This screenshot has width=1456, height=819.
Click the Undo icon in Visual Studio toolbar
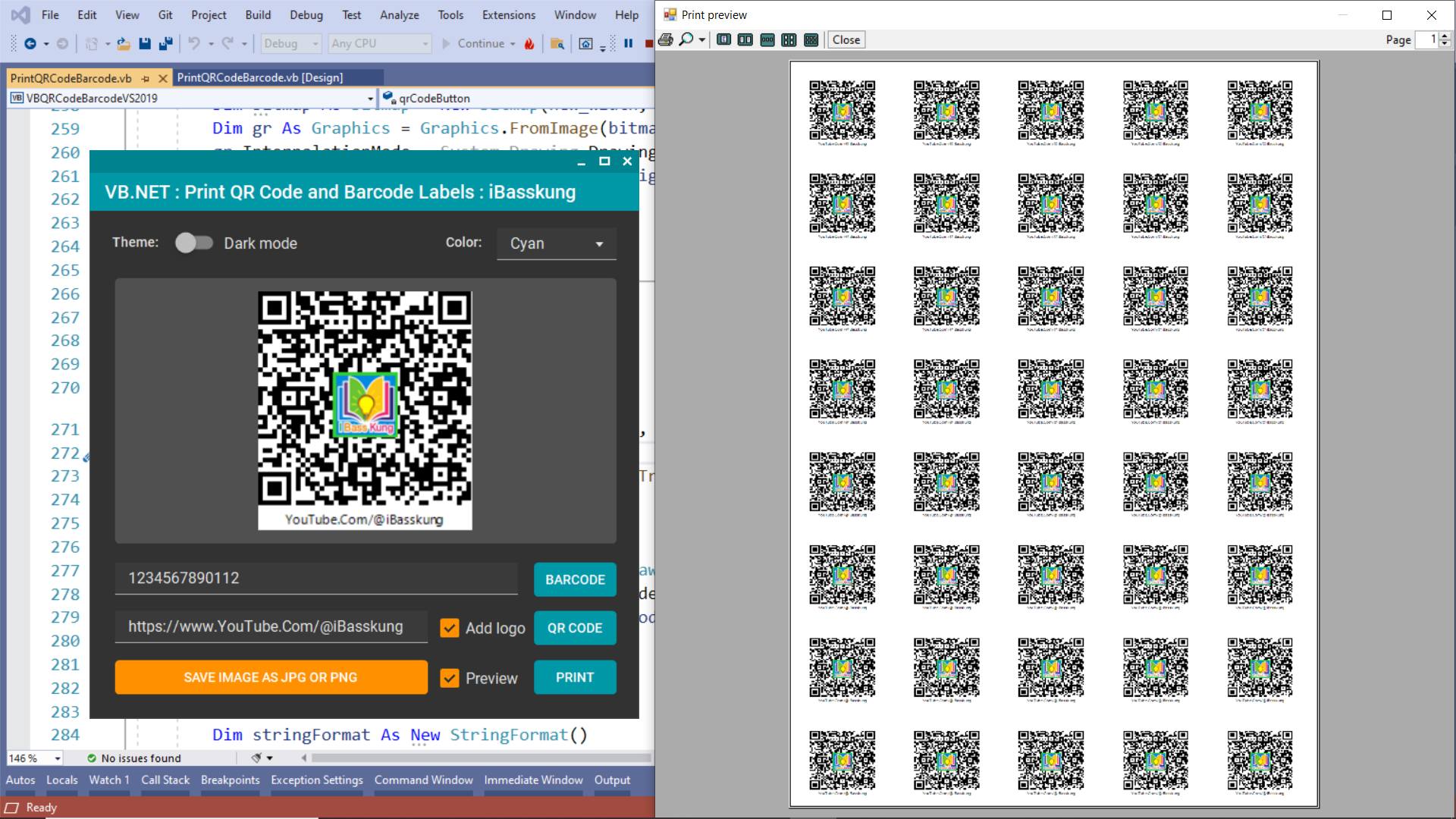tap(194, 44)
